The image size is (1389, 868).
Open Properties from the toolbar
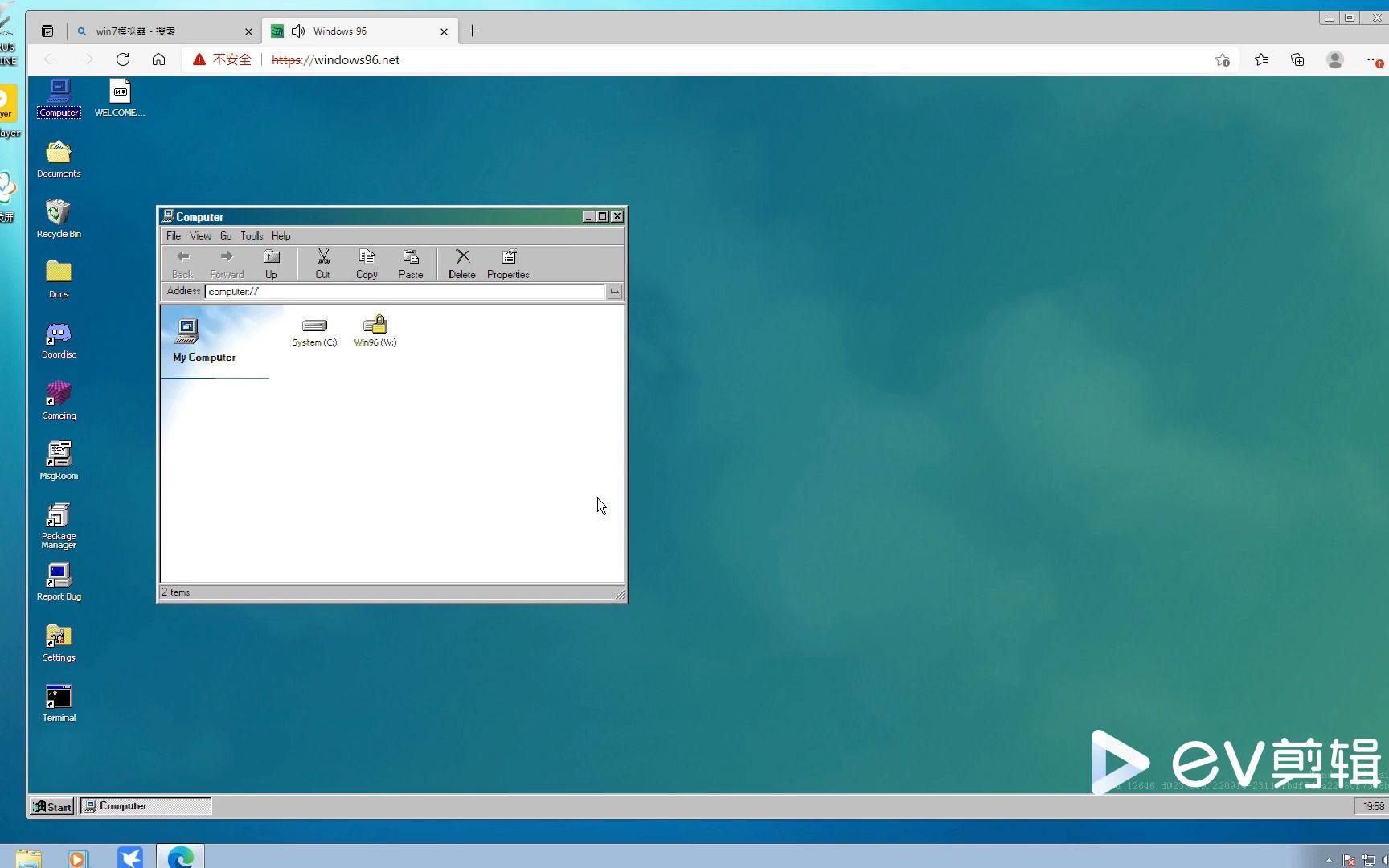click(x=507, y=263)
